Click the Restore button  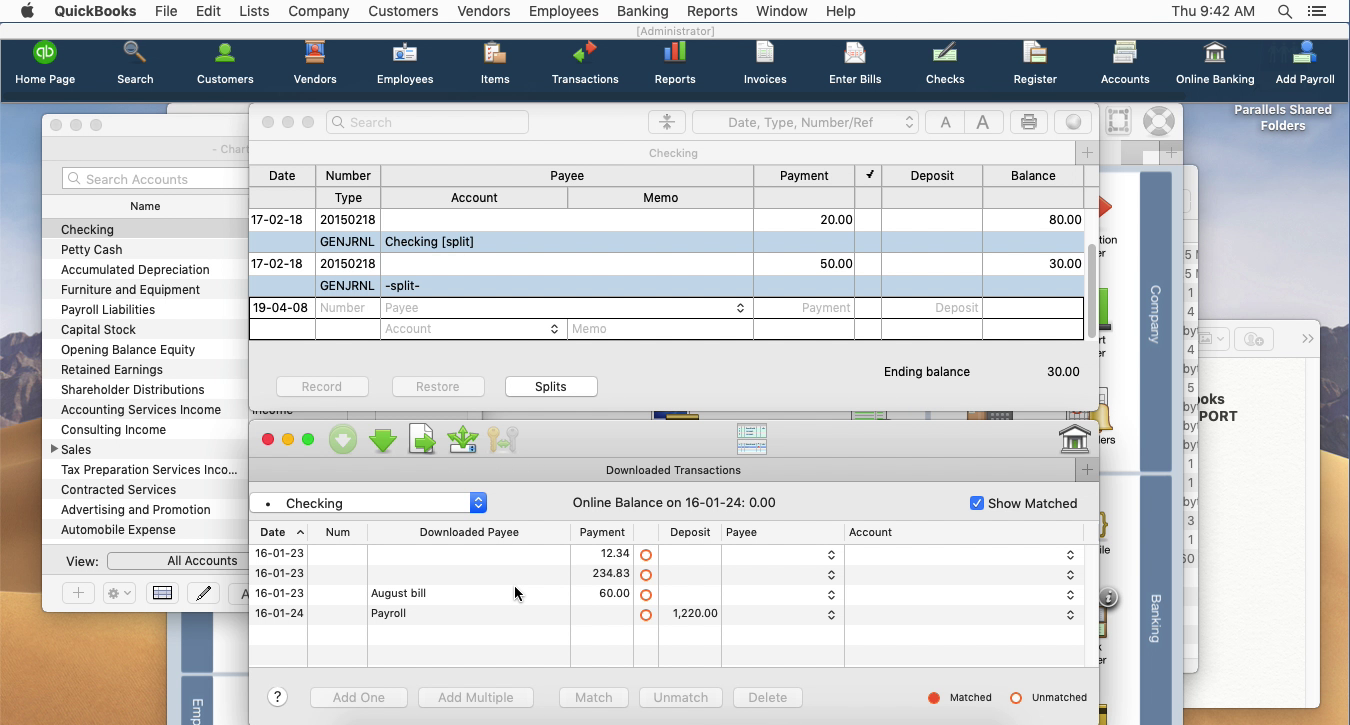pos(438,387)
